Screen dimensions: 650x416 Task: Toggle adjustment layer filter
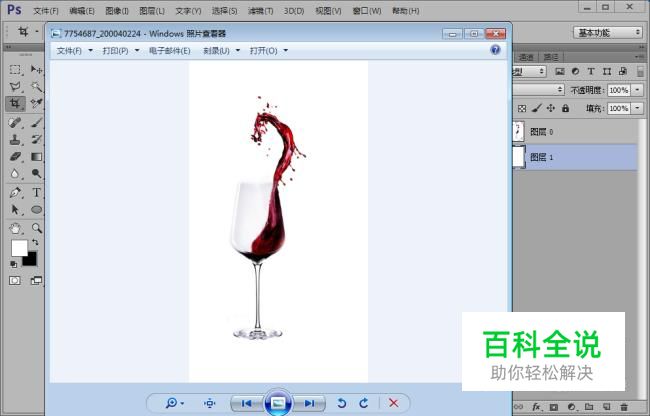(575, 71)
